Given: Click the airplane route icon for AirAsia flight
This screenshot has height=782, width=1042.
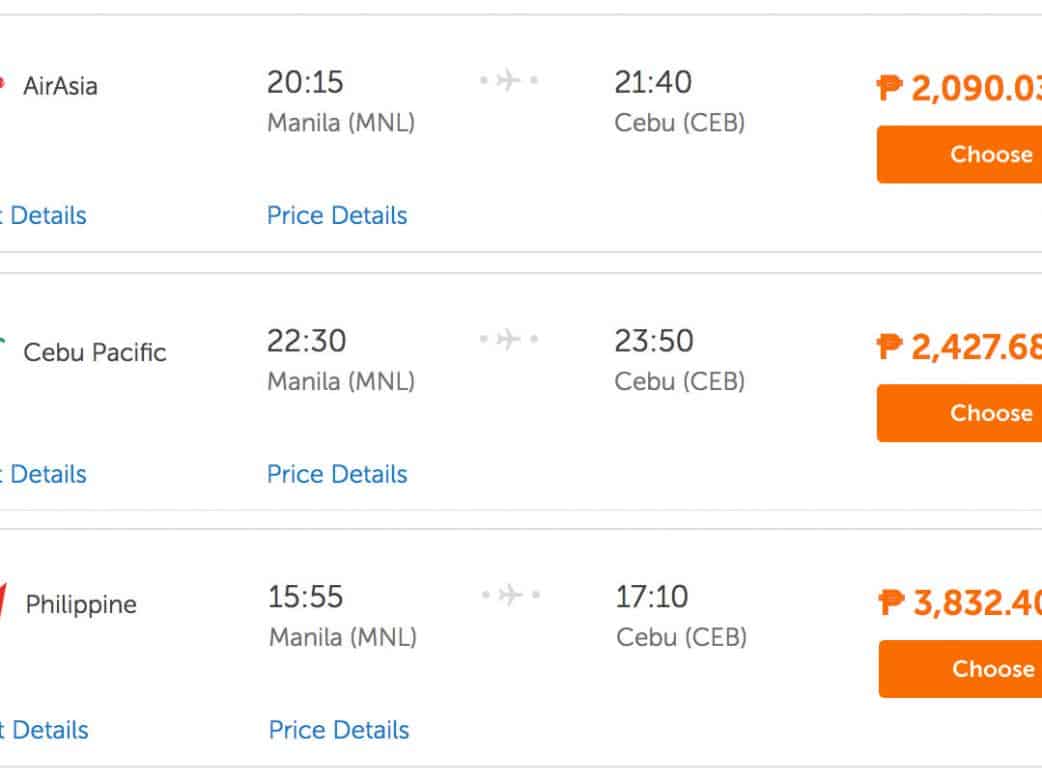Looking at the screenshot, I should [509, 80].
